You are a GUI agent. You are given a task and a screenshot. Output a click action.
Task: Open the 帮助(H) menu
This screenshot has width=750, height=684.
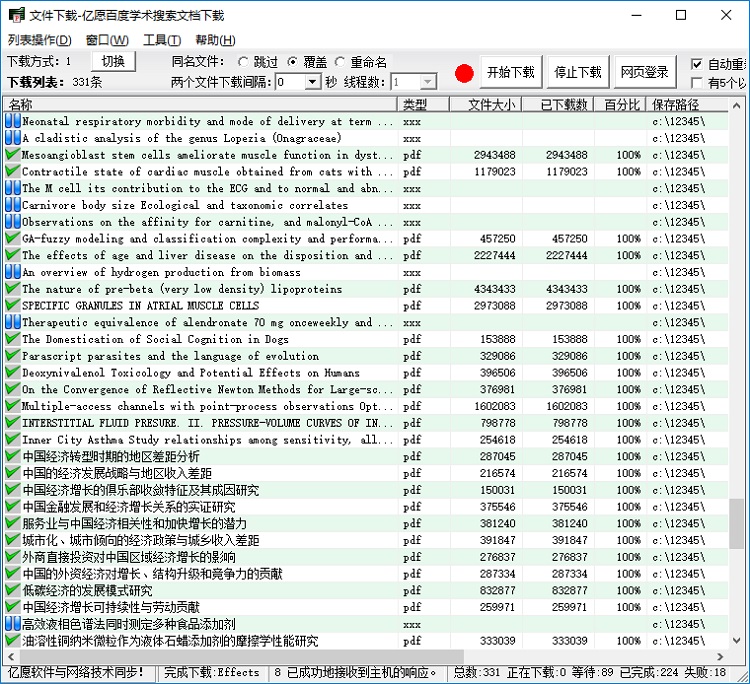[216, 40]
